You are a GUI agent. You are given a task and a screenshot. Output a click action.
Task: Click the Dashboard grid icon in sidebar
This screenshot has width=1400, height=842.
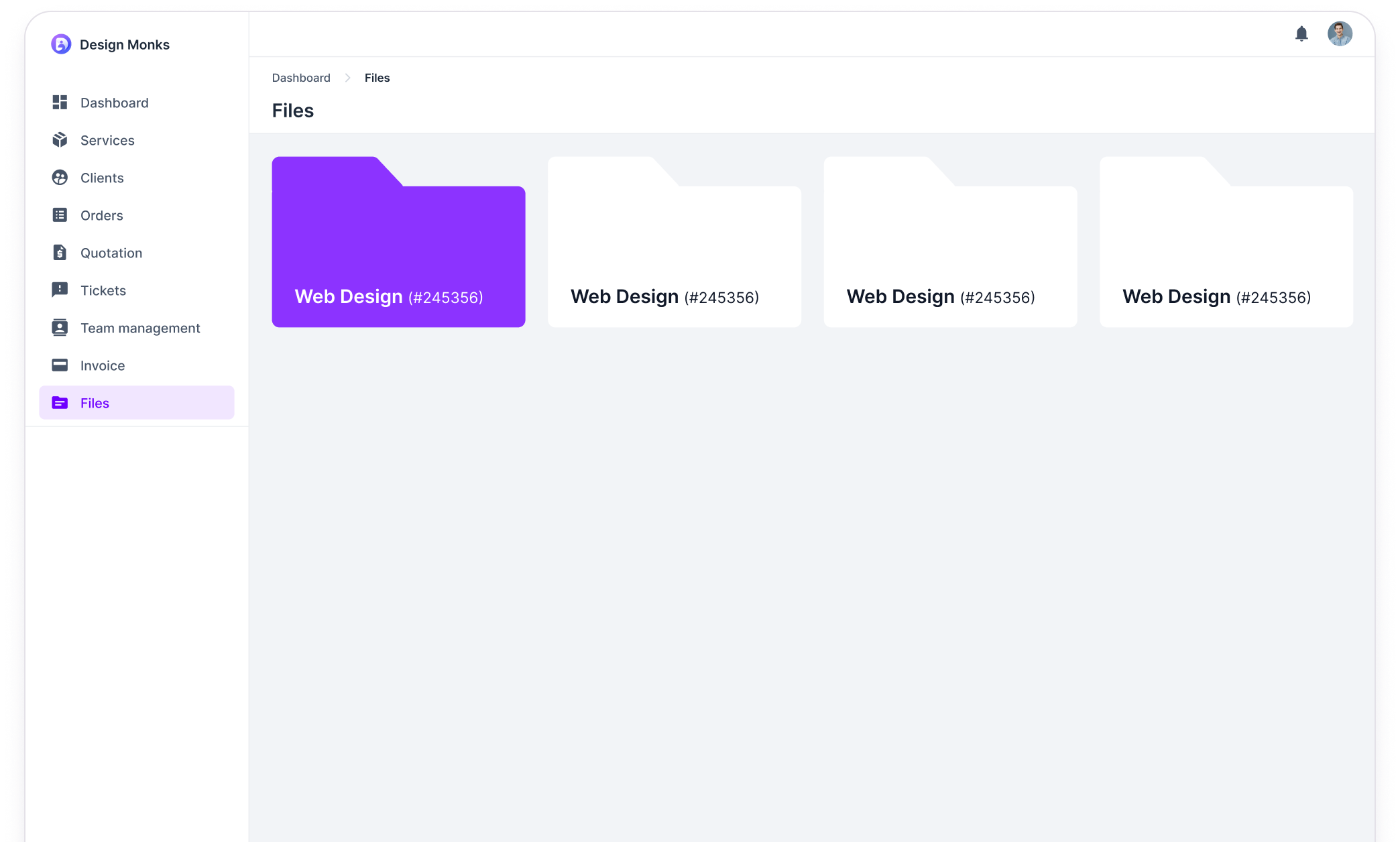(60, 102)
